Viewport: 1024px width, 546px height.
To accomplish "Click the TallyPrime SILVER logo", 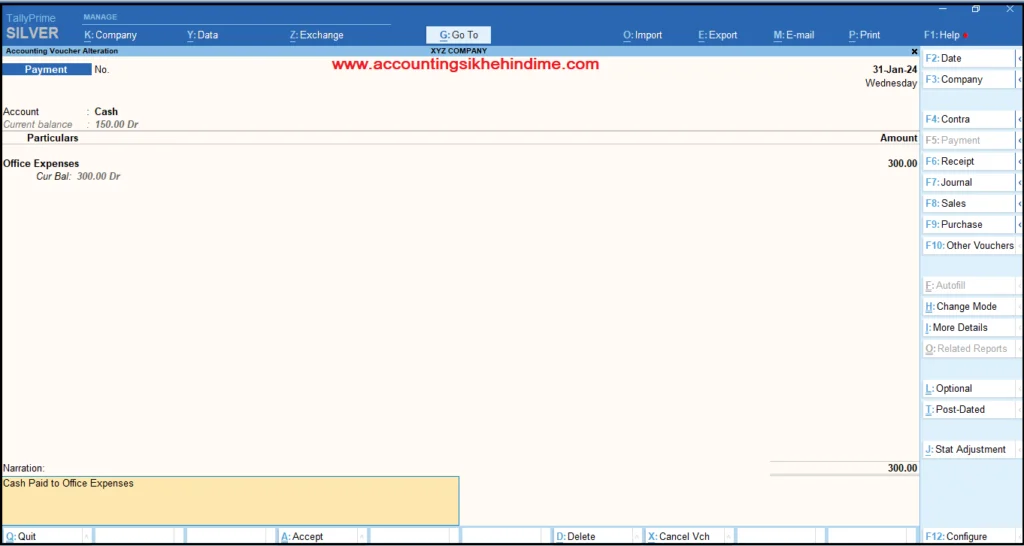I will pos(32,27).
